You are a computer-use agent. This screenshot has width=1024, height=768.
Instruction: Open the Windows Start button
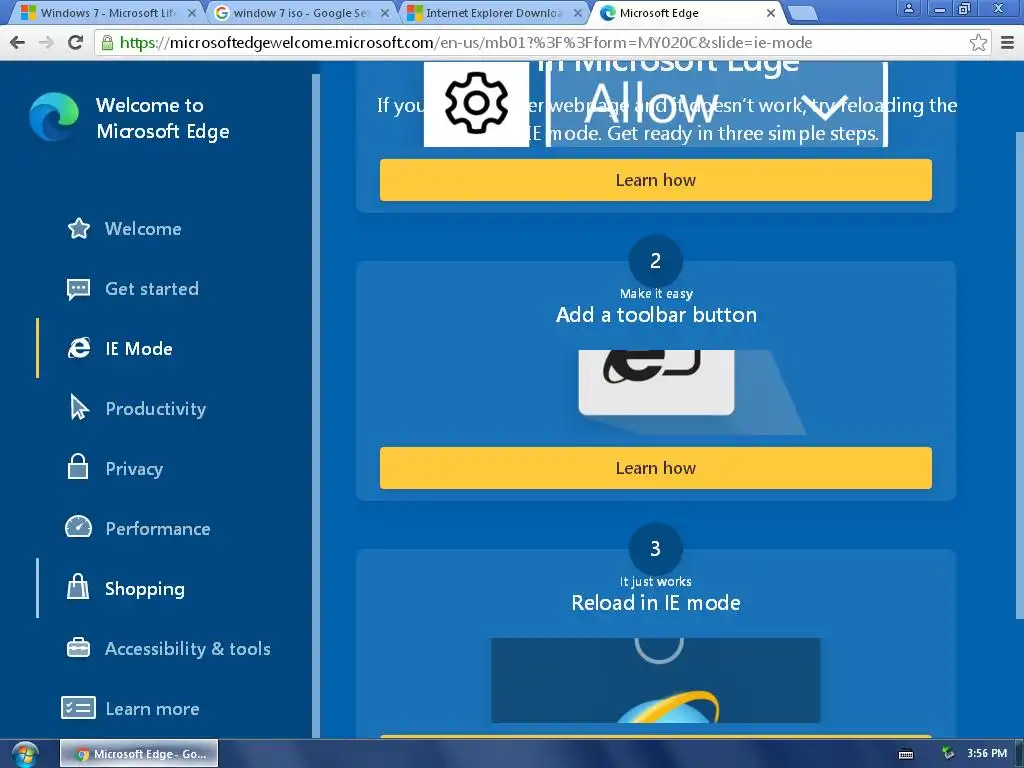click(x=25, y=754)
